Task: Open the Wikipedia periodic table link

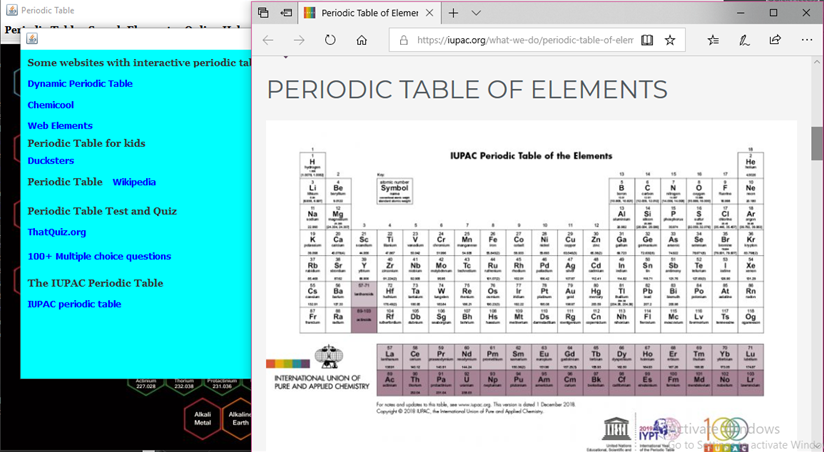Action: [x=134, y=182]
